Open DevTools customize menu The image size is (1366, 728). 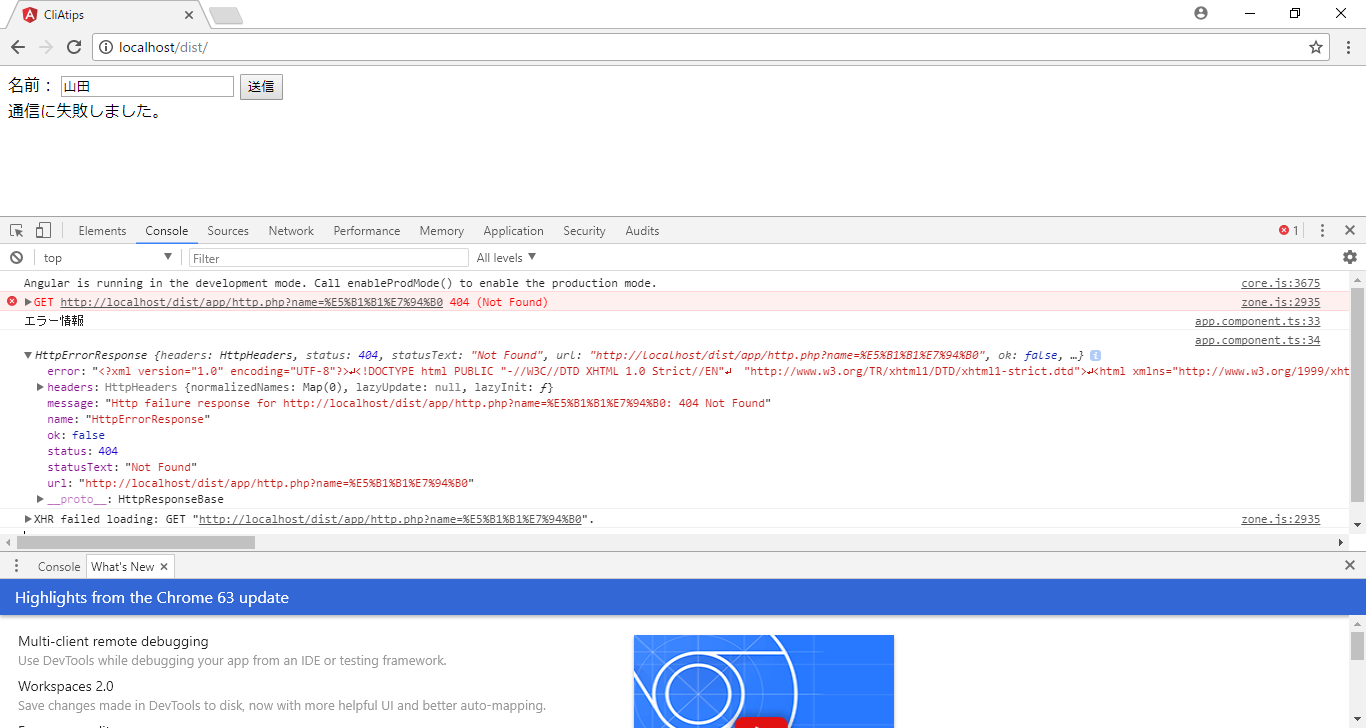1322,230
